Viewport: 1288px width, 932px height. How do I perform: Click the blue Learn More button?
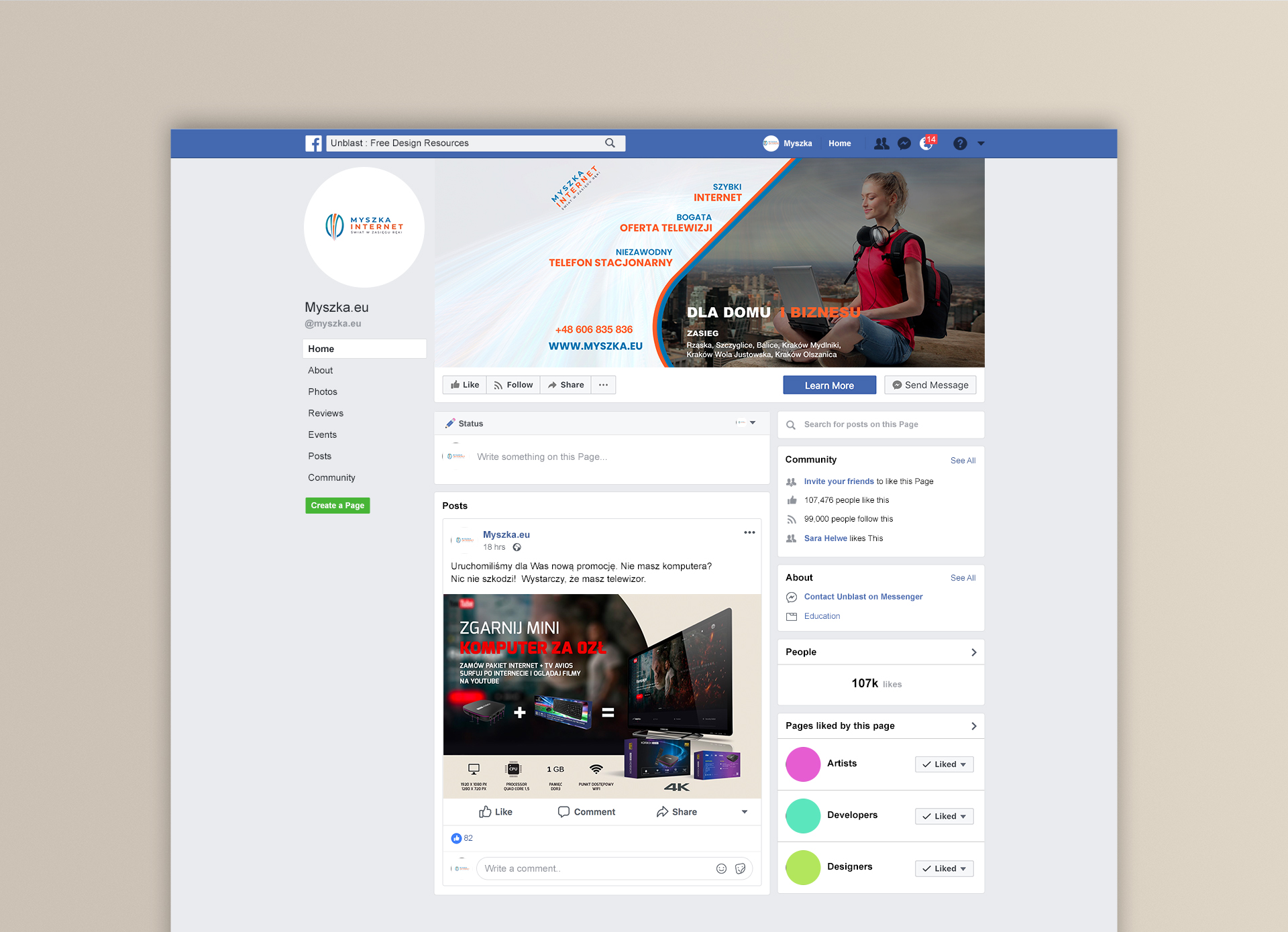tap(829, 385)
